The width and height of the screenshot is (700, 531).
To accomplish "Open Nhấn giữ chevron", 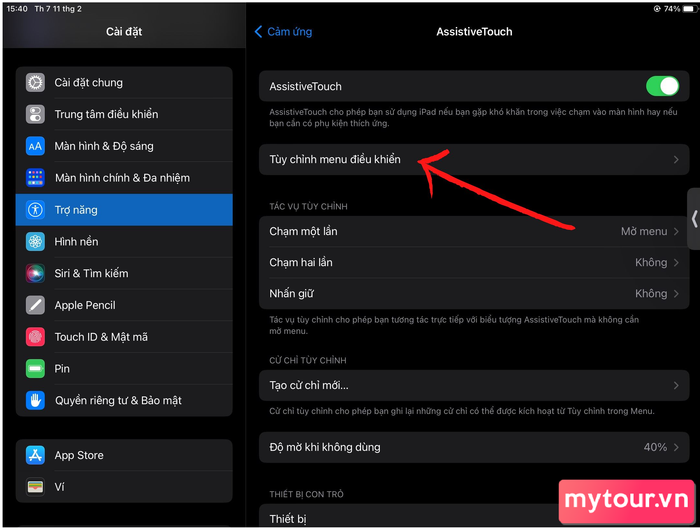I will point(676,293).
